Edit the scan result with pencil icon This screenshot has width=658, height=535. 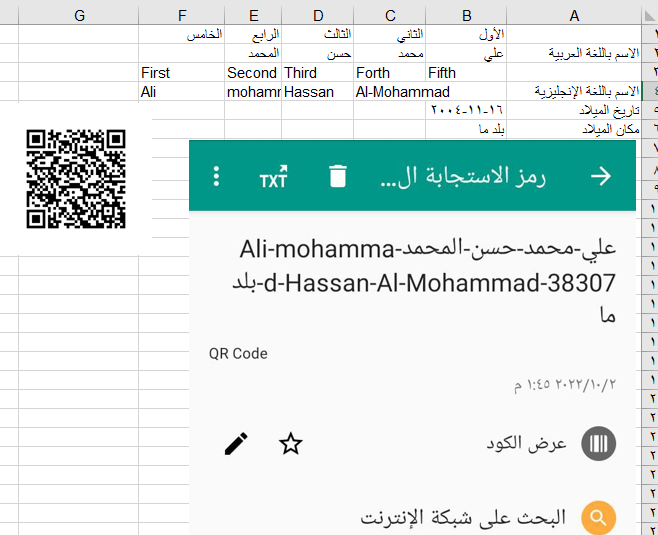[236, 444]
